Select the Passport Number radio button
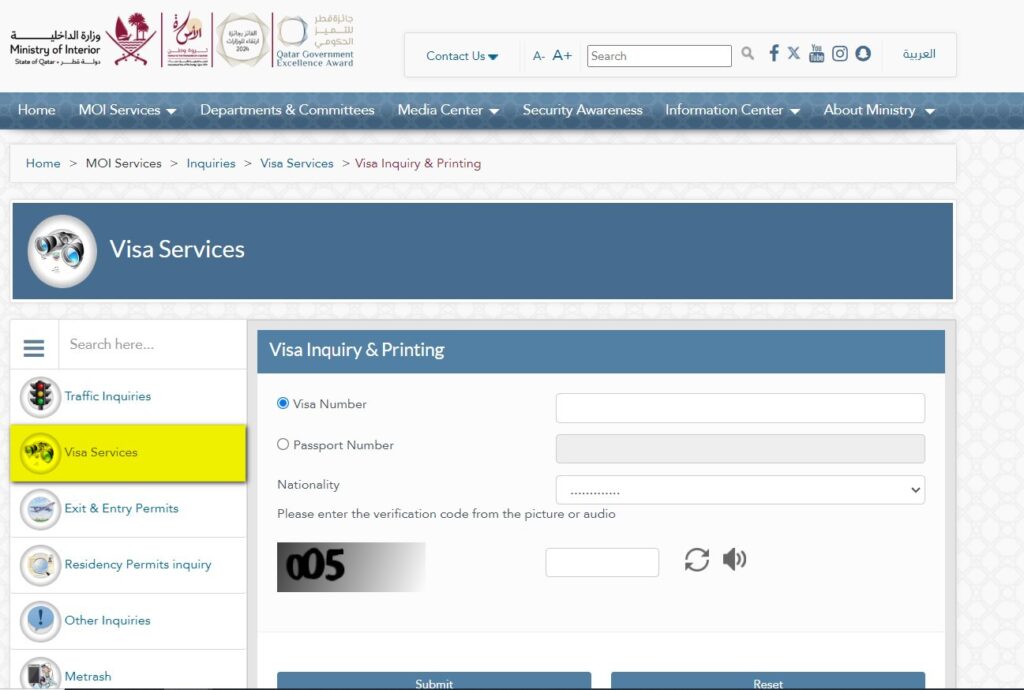This screenshot has height=690, width=1024. coord(283,444)
